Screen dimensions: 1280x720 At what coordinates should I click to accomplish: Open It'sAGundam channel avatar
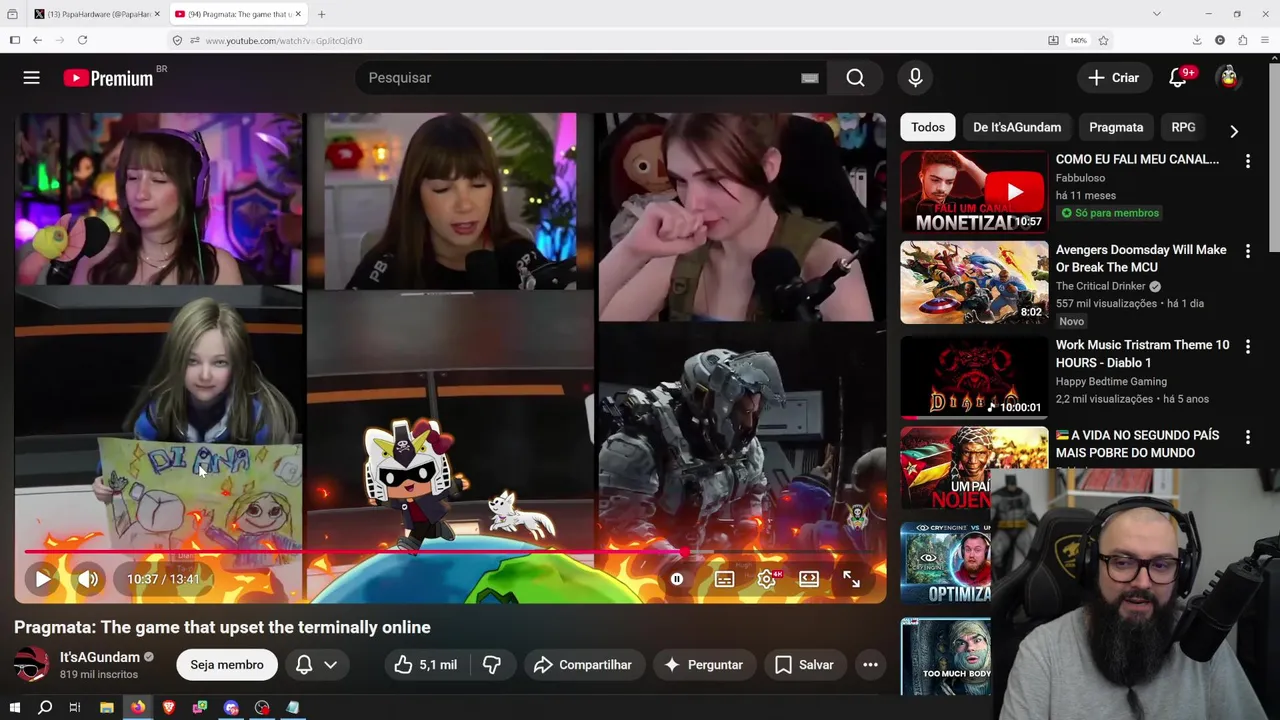pos(31,665)
